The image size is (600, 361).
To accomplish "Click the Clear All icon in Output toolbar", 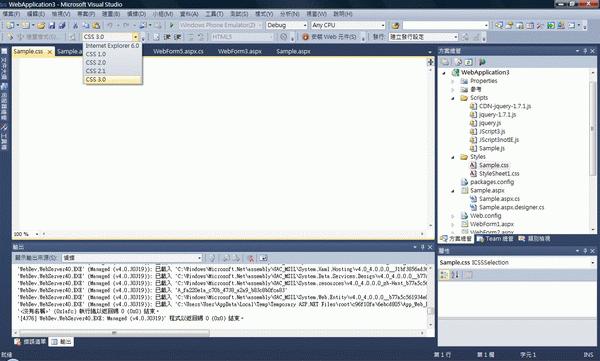I will (251, 258).
